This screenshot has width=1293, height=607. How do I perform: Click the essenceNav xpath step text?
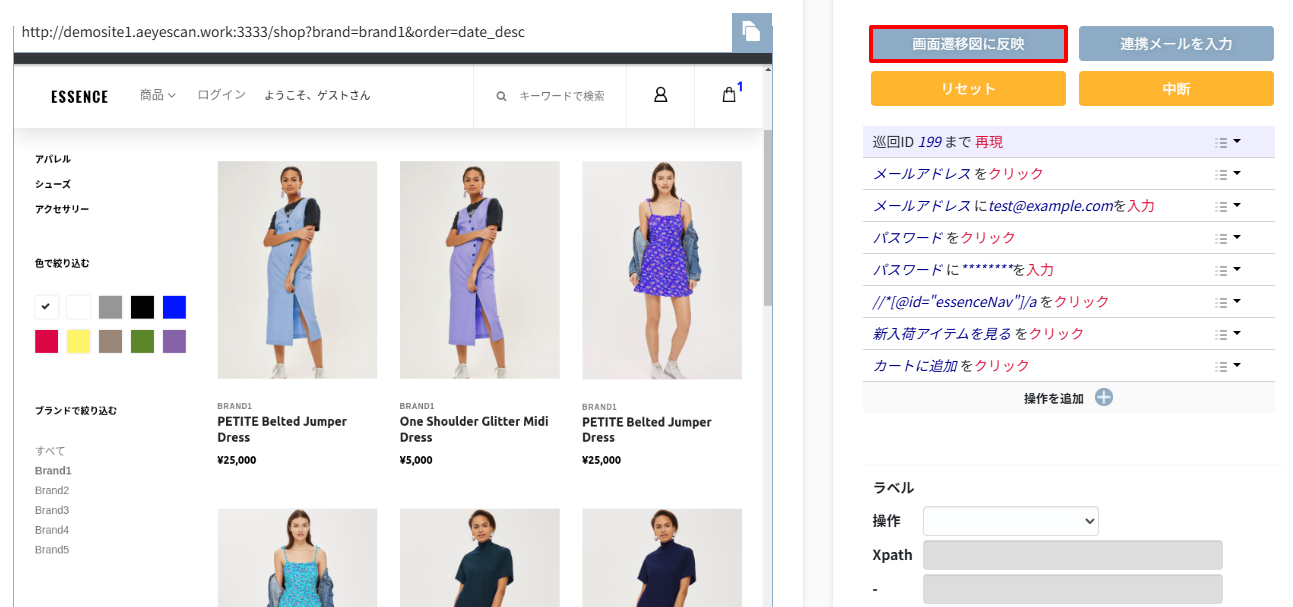[991, 302]
